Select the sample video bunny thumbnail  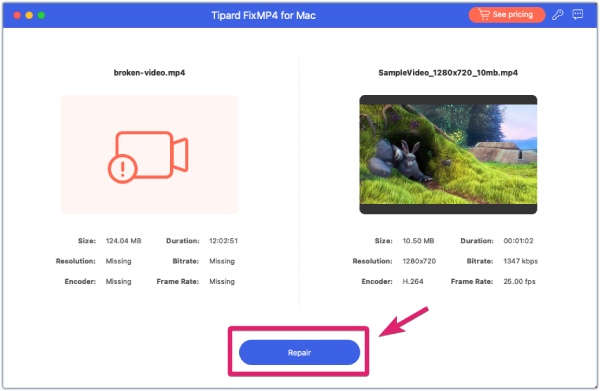point(448,155)
